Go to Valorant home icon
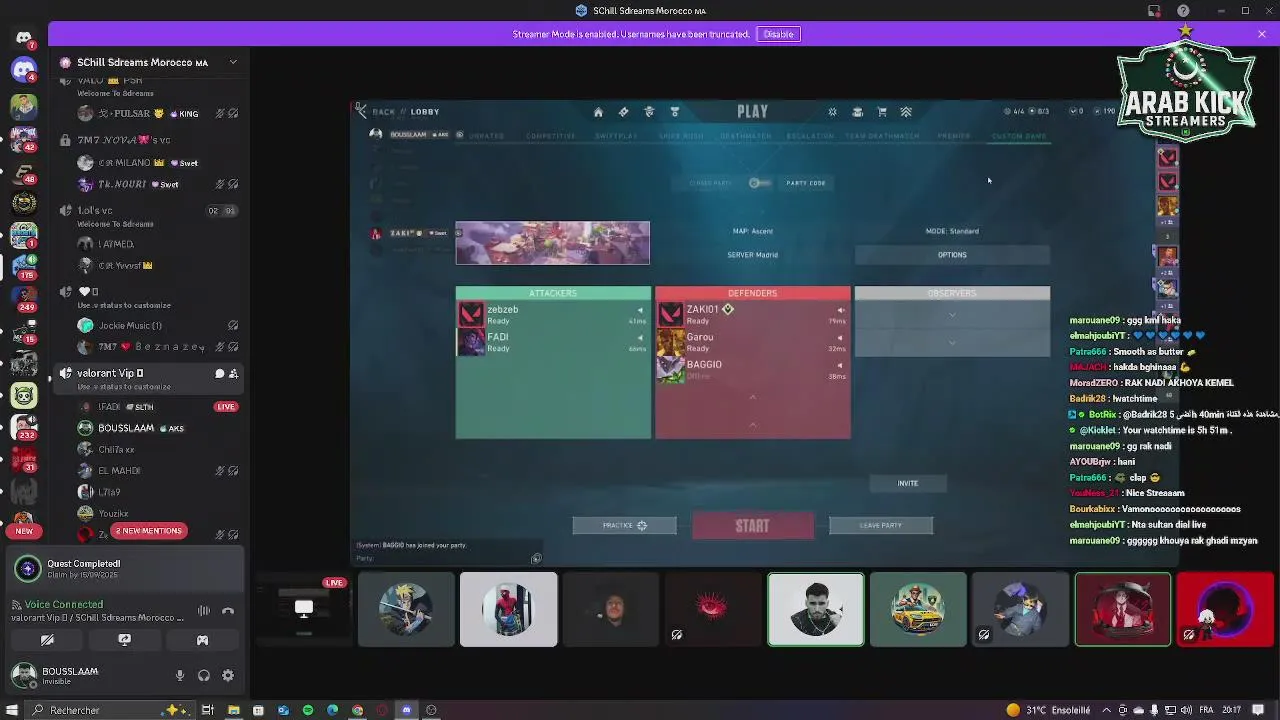This screenshot has height=720, width=1280. [x=598, y=112]
